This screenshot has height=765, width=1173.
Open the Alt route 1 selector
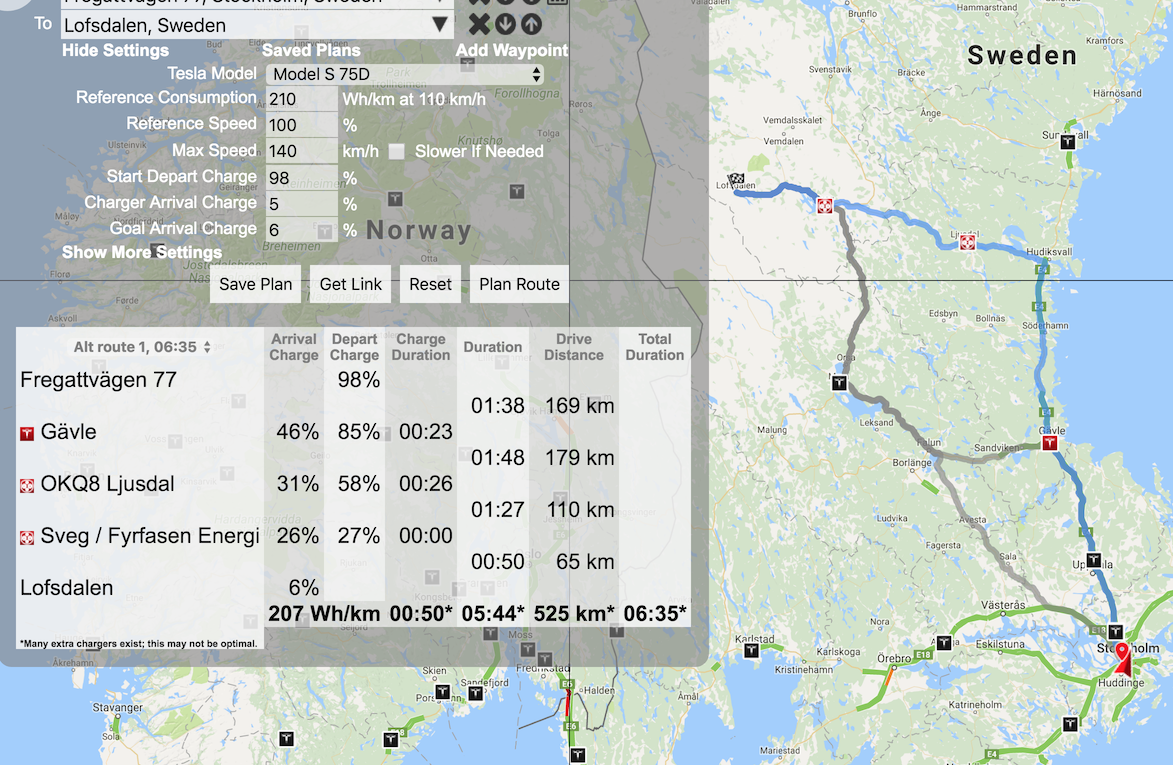point(142,347)
